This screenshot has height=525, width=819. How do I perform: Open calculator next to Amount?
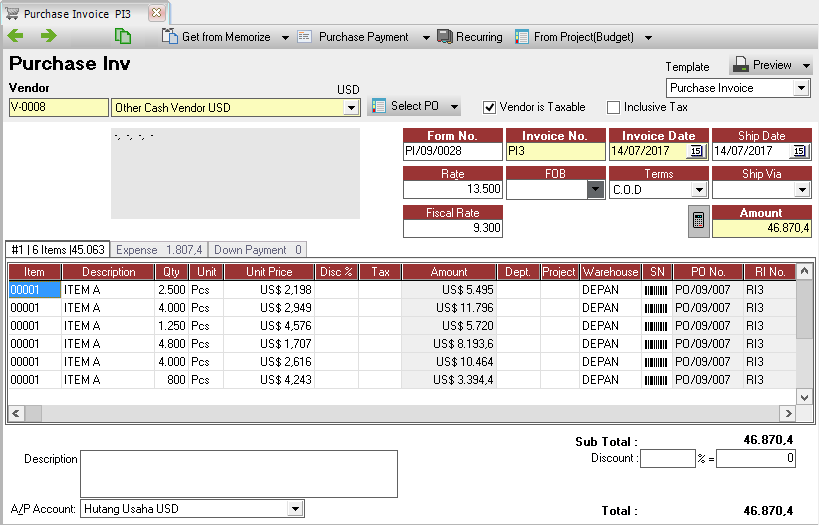pyautogui.click(x=698, y=220)
